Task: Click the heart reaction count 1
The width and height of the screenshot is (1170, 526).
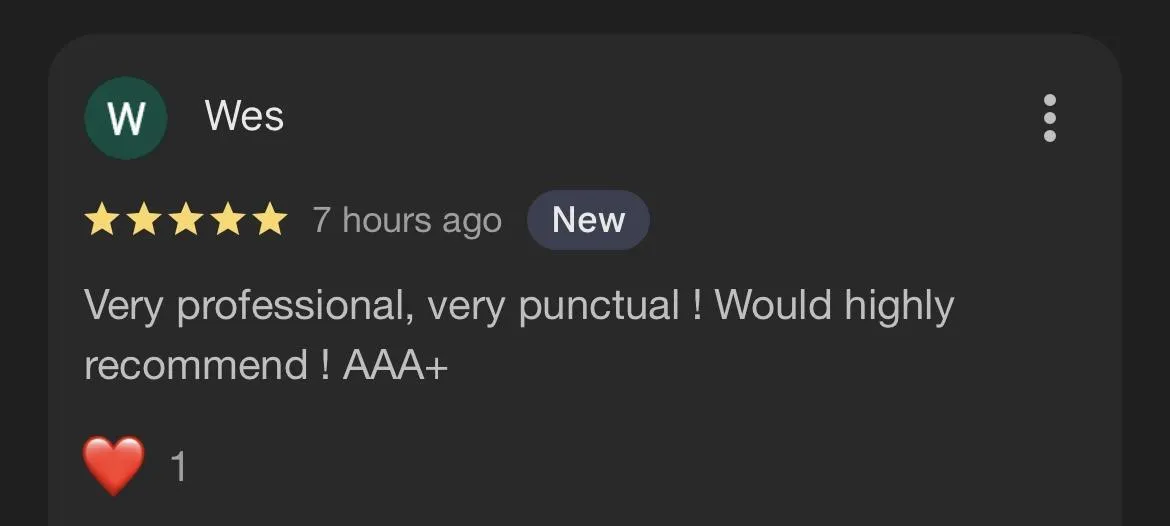Action: pos(178,467)
